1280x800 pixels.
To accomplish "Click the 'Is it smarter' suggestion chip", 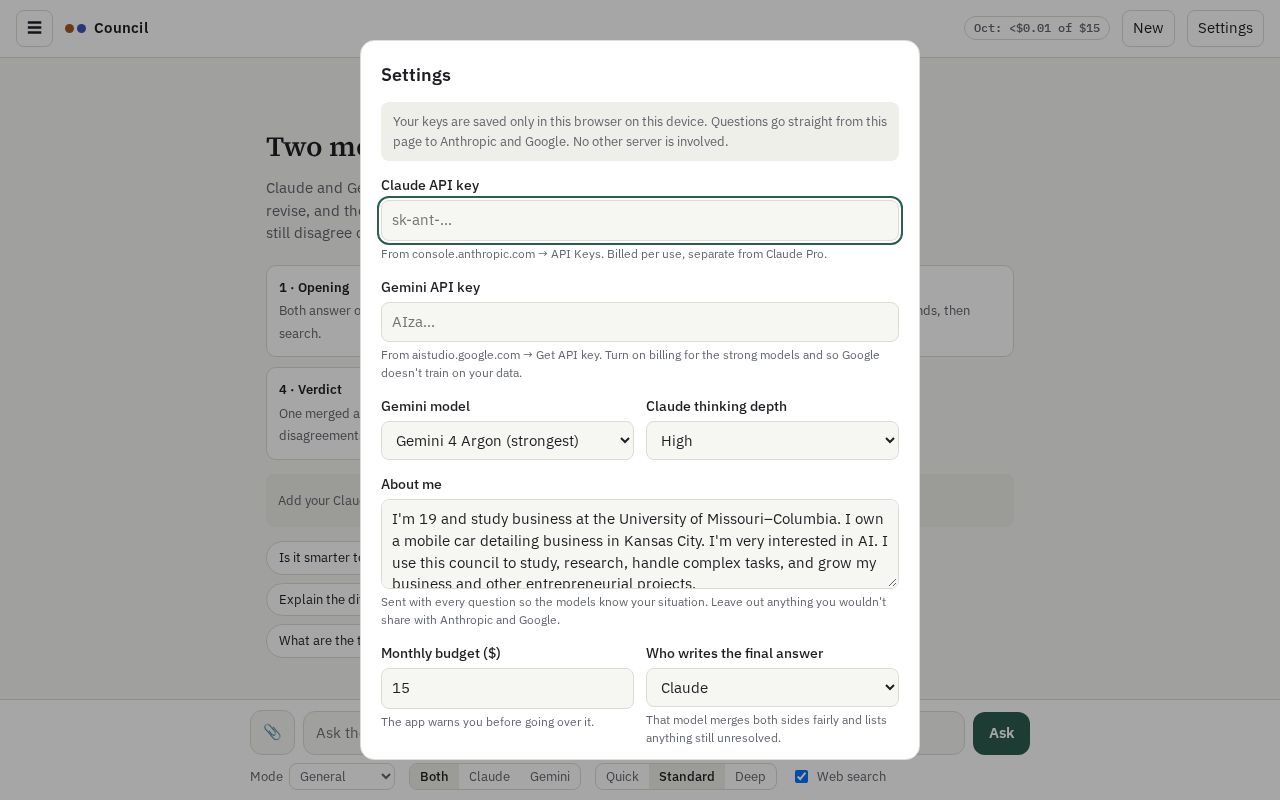I will [x=314, y=557].
